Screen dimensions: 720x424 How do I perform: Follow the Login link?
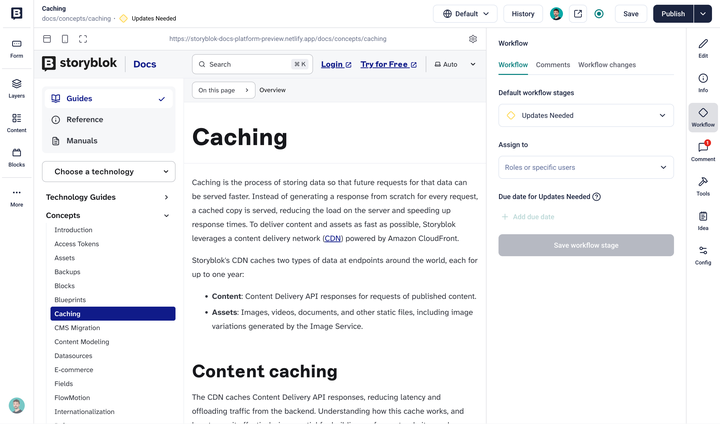point(336,64)
